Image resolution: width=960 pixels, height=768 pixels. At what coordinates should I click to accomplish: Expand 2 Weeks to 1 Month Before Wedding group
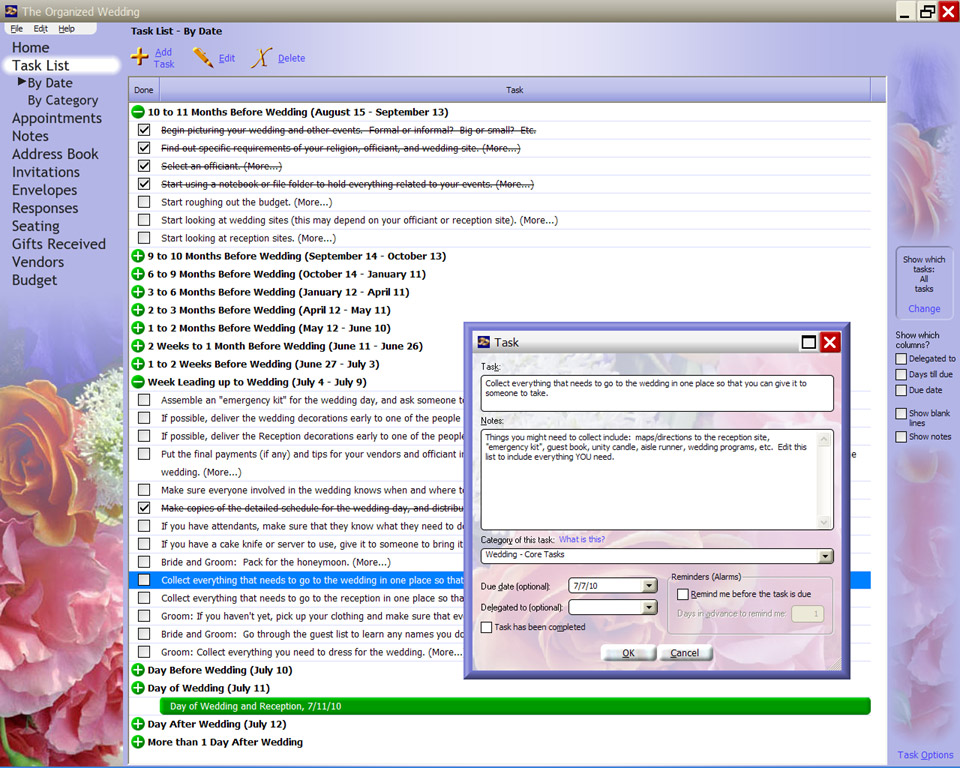click(138, 346)
